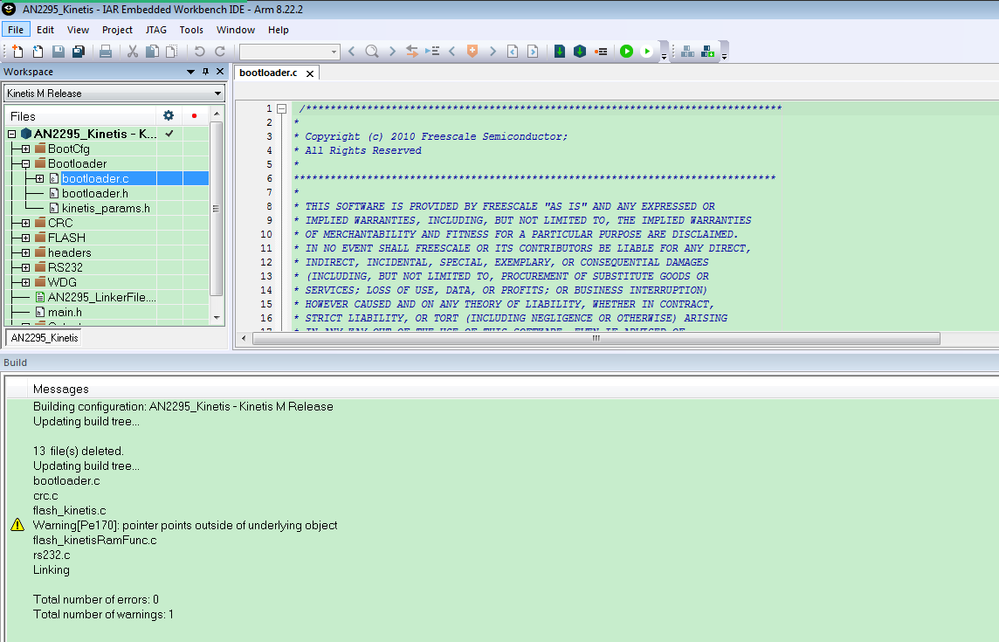Click the Find Previous arrow icon
Image resolution: width=999 pixels, height=642 pixels.
point(352,52)
